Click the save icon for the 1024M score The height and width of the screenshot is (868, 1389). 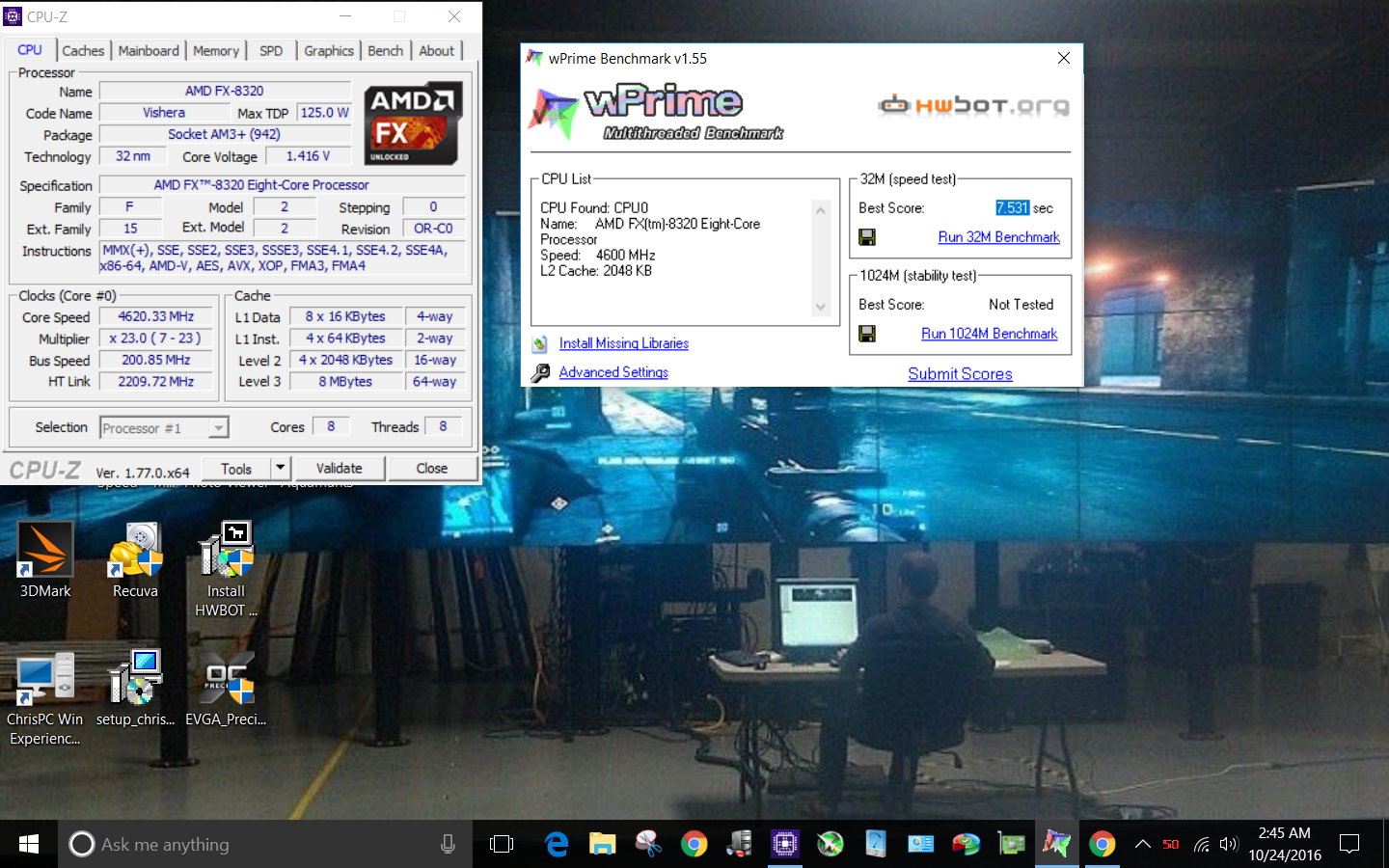tap(867, 334)
